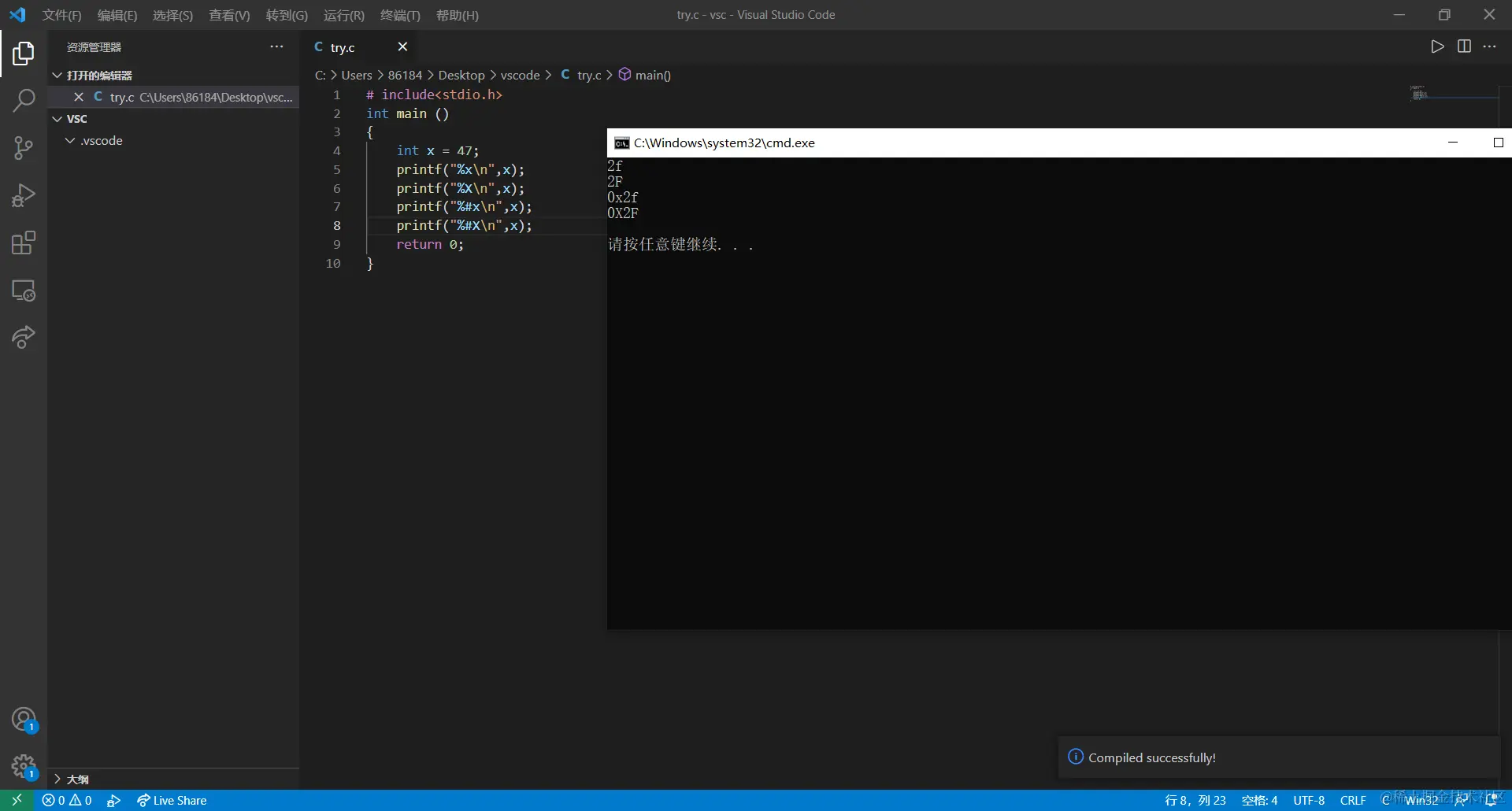This screenshot has width=1512, height=811.
Task: Start Live Share from status bar
Action: (x=172, y=800)
